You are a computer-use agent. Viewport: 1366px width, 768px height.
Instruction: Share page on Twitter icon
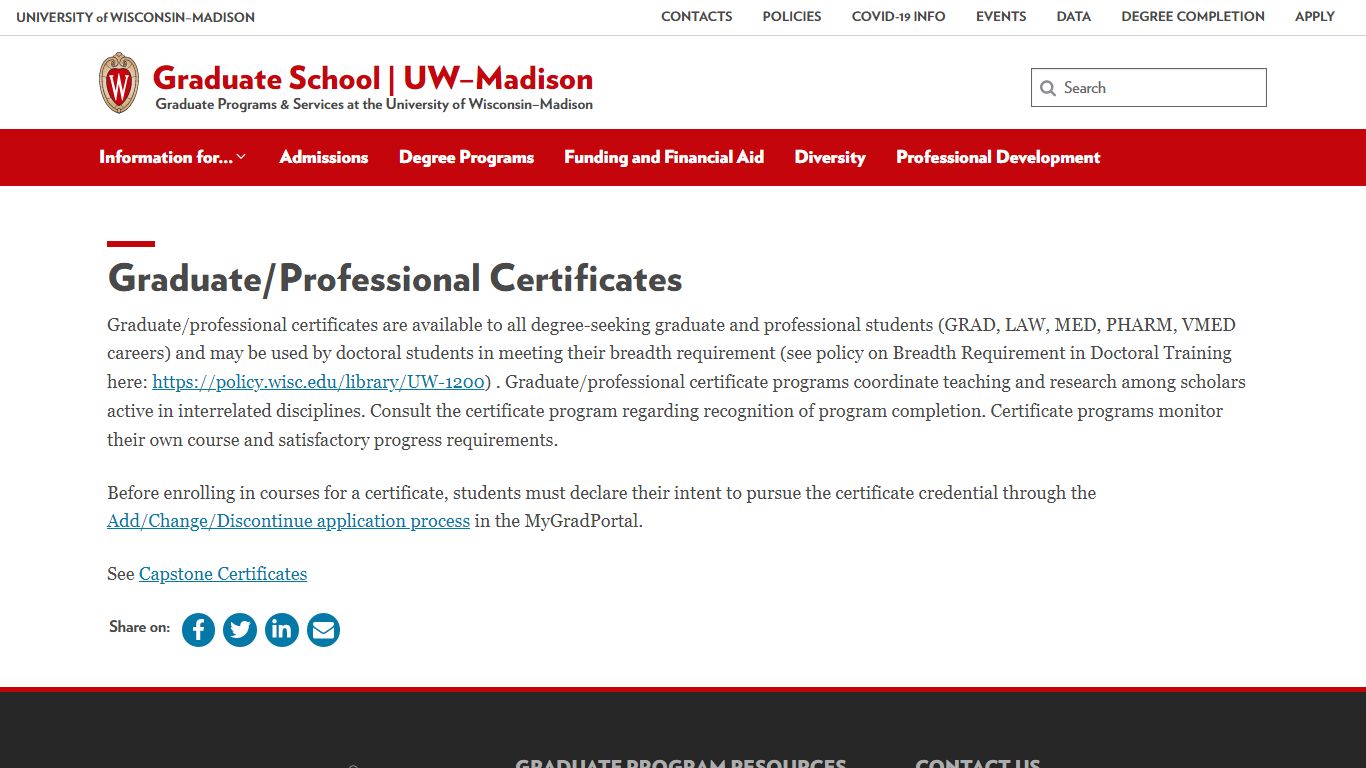point(240,630)
